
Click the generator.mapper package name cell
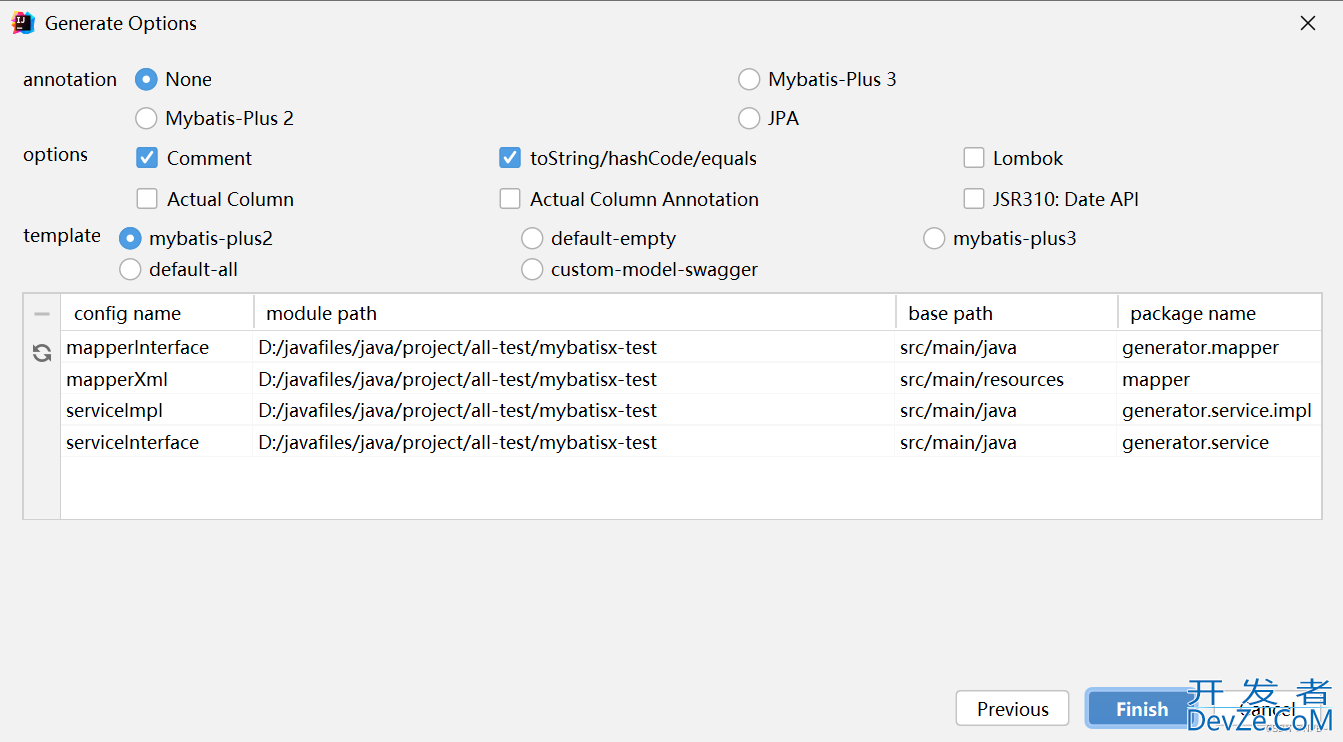[1219, 347]
